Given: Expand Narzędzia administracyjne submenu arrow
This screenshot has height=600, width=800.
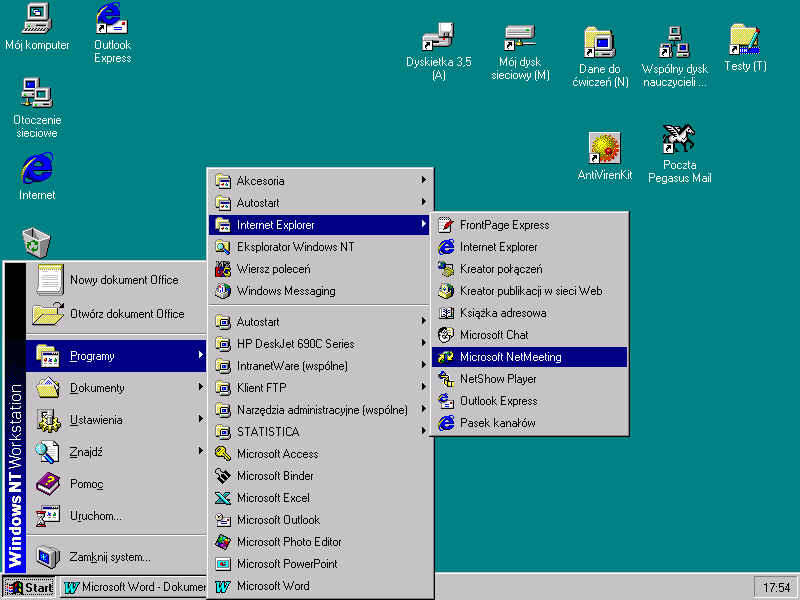Looking at the screenshot, I should point(423,409).
